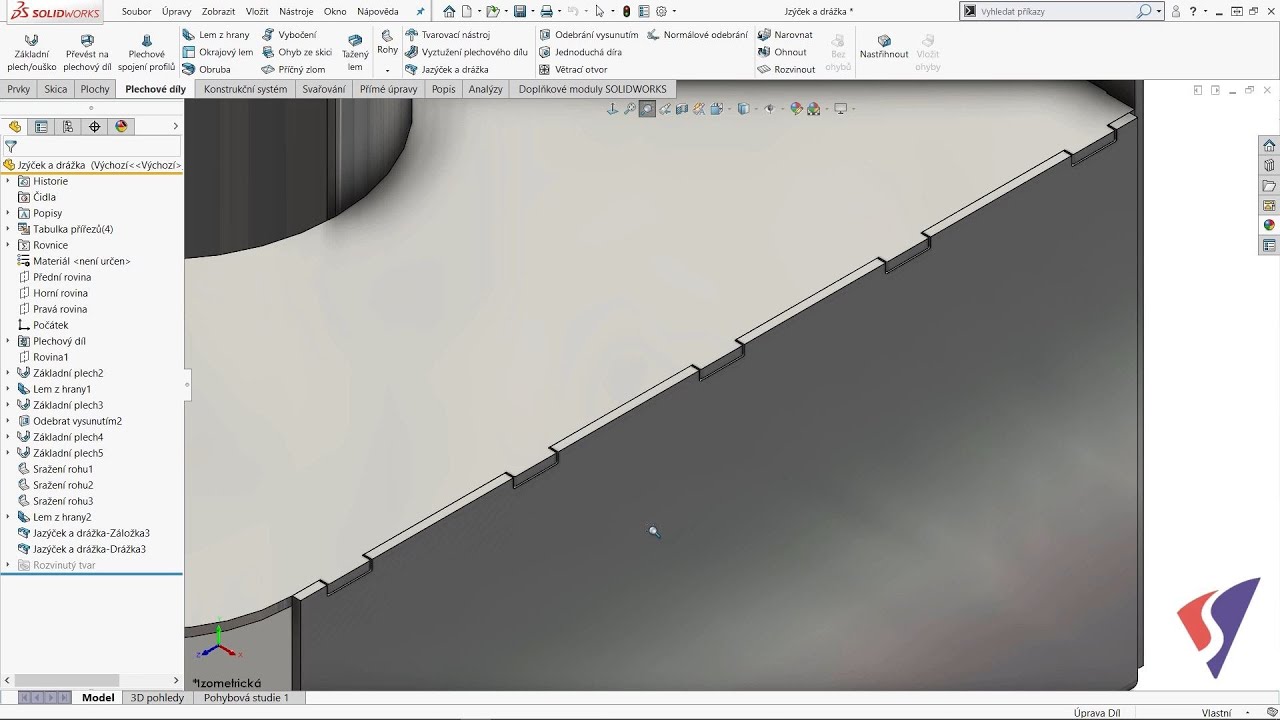Expand the Tabulka přířezů(4) node
Viewport: 1280px width, 720px height.
[8, 229]
